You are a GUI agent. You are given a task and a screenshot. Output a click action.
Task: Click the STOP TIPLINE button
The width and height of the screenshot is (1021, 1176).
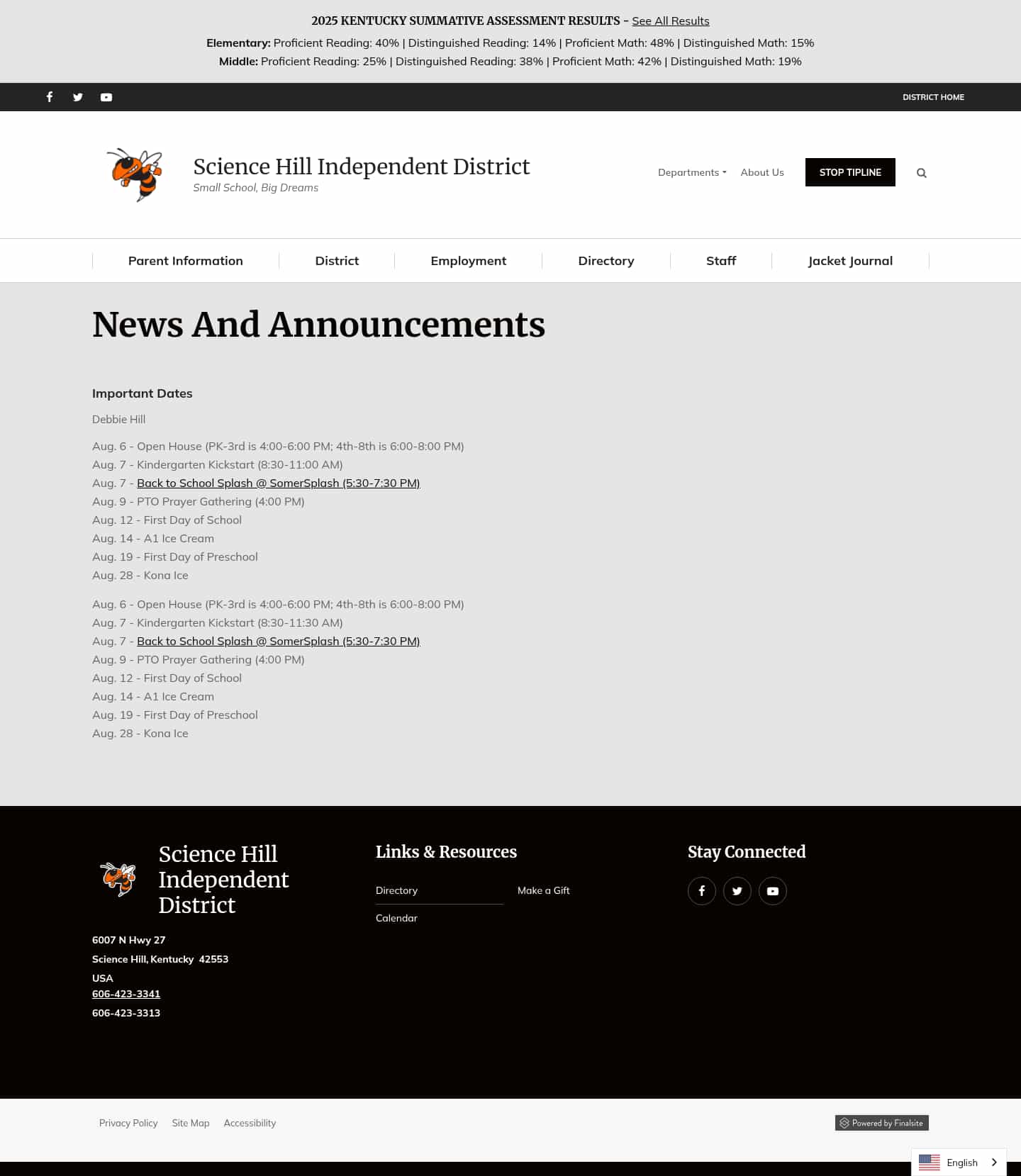[x=850, y=172]
